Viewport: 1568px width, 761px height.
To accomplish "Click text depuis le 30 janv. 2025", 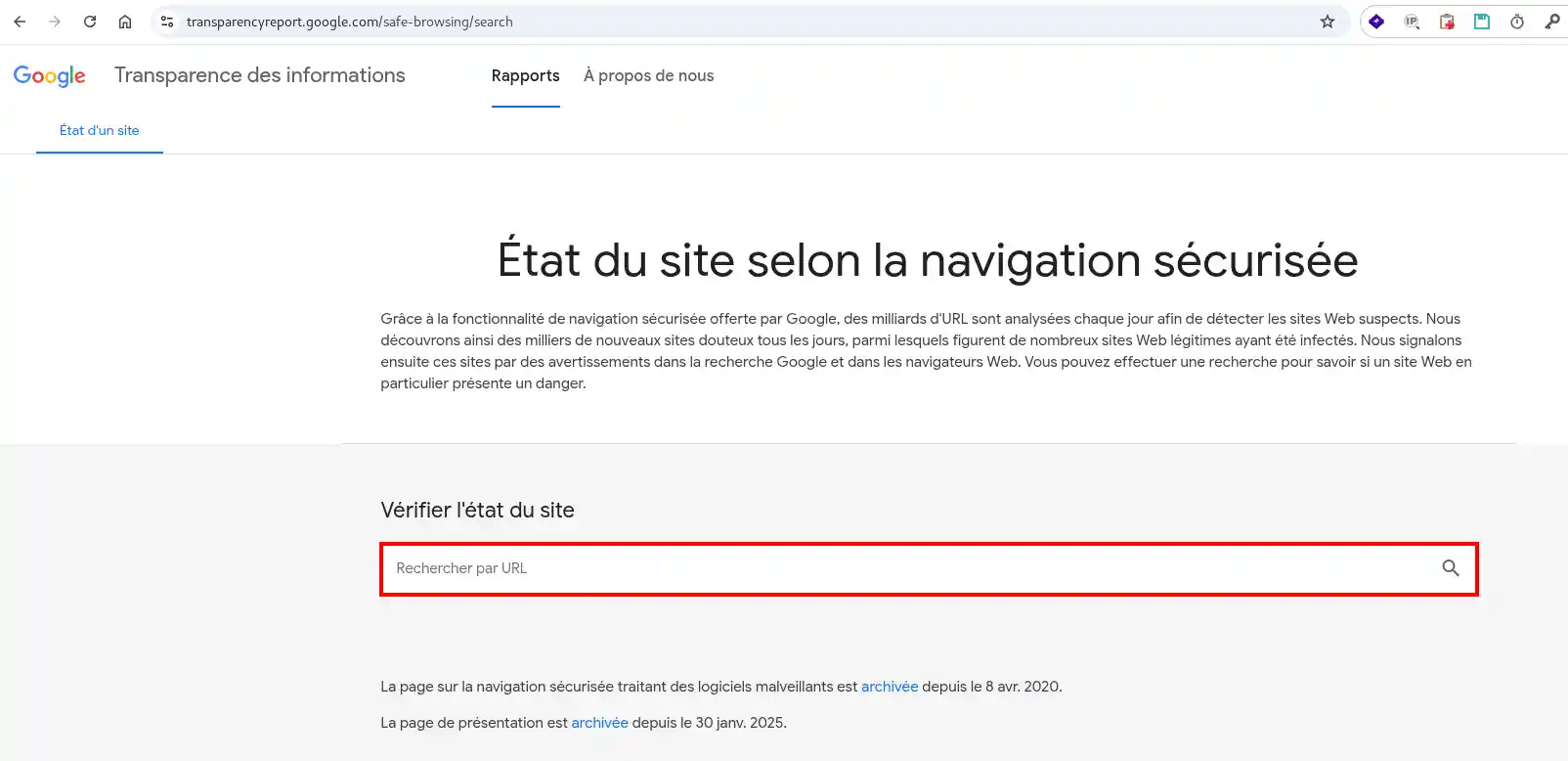I will 710,723.
